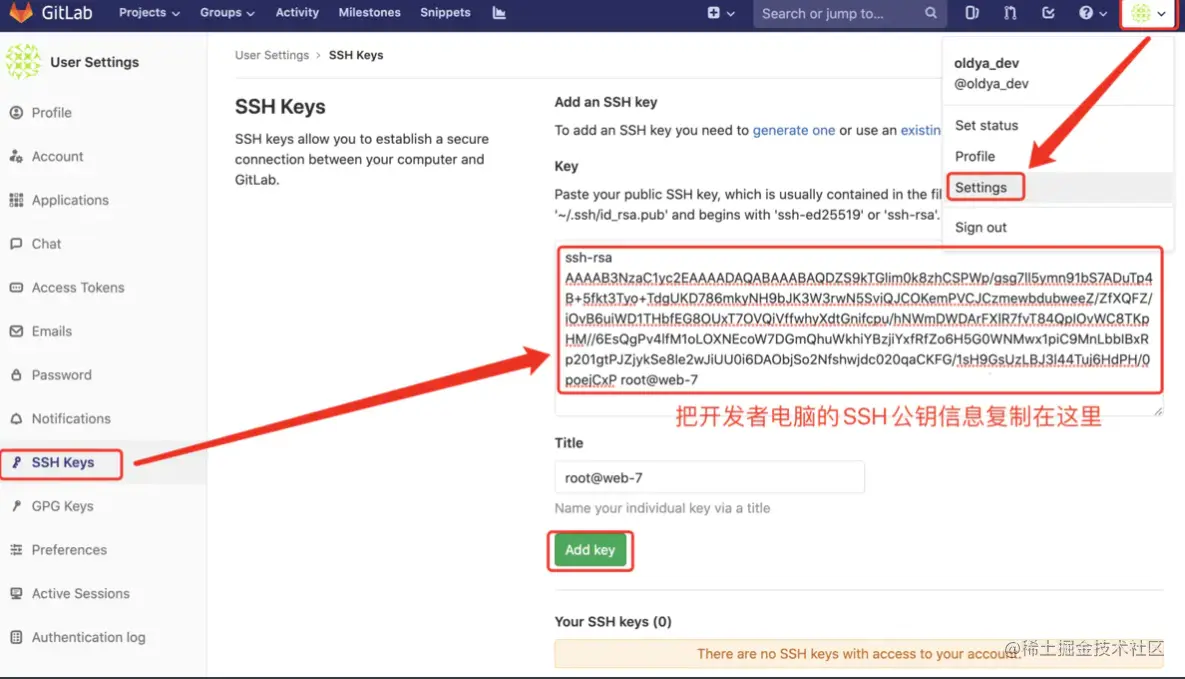Screen dimensions: 1185x679
Task: Click the green Add key button
Action: pyautogui.click(x=589, y=550)
